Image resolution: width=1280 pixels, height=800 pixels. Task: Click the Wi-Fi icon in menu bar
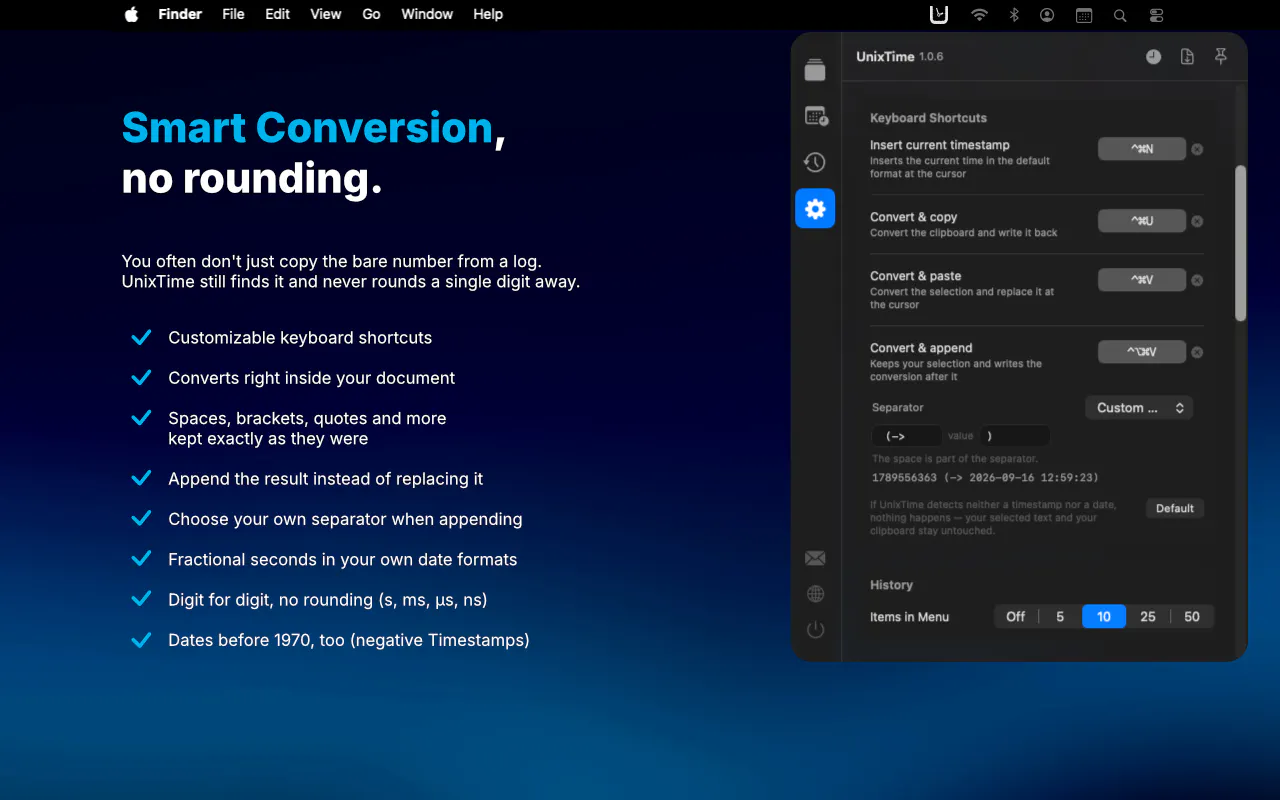click(979, 15)
